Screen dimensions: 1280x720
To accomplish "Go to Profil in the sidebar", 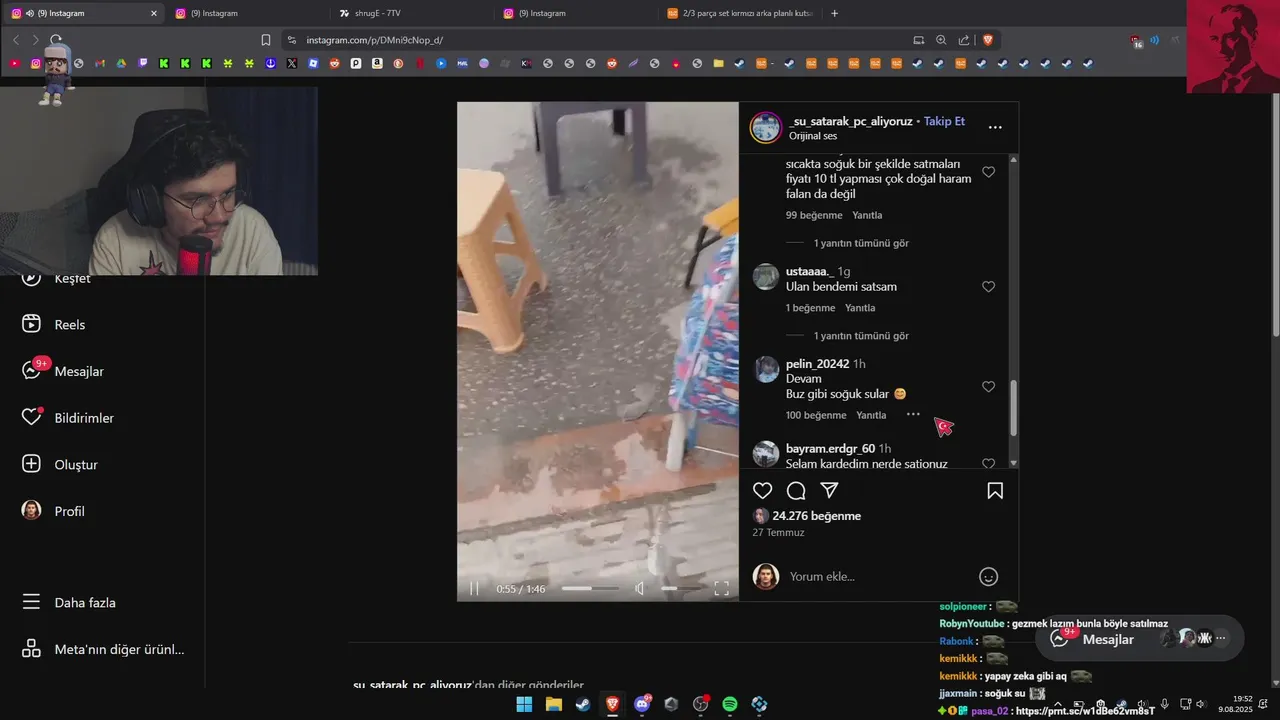I will 53,511.
